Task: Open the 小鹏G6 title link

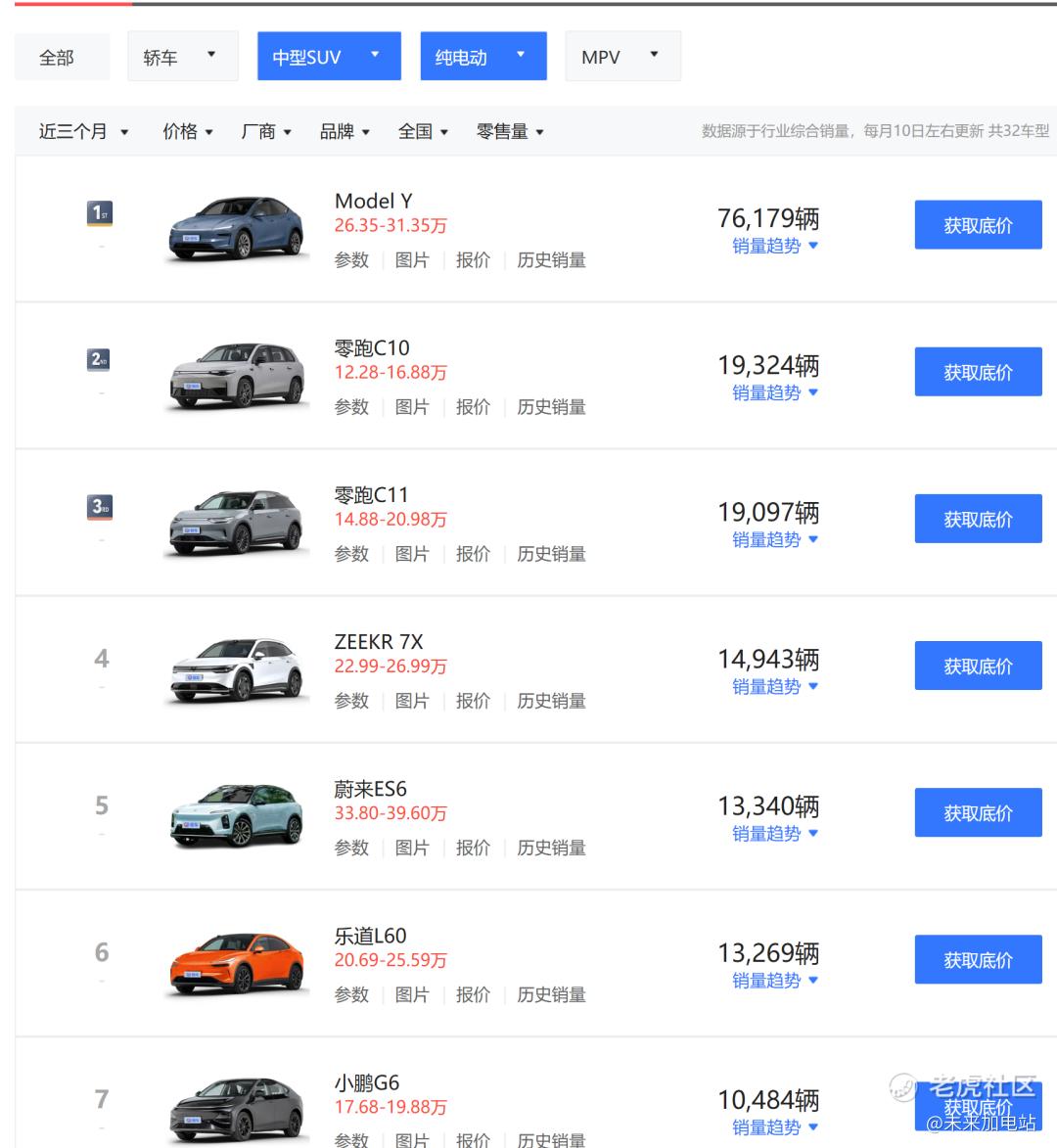Action: 367,1082
